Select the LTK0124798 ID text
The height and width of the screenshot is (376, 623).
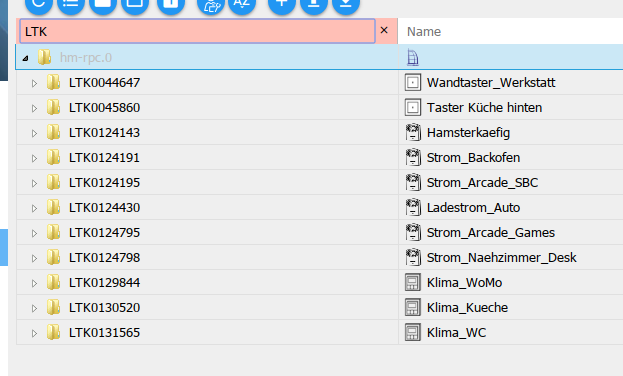[x=104, y=258]
